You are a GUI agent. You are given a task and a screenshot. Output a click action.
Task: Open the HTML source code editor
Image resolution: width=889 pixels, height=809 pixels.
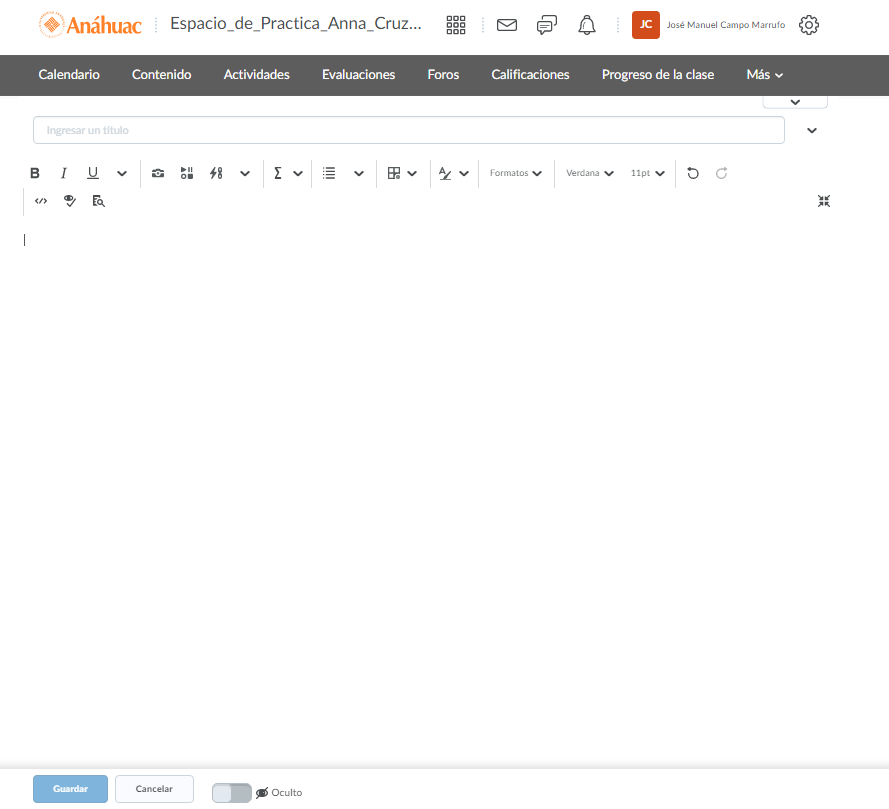point(41,201)
